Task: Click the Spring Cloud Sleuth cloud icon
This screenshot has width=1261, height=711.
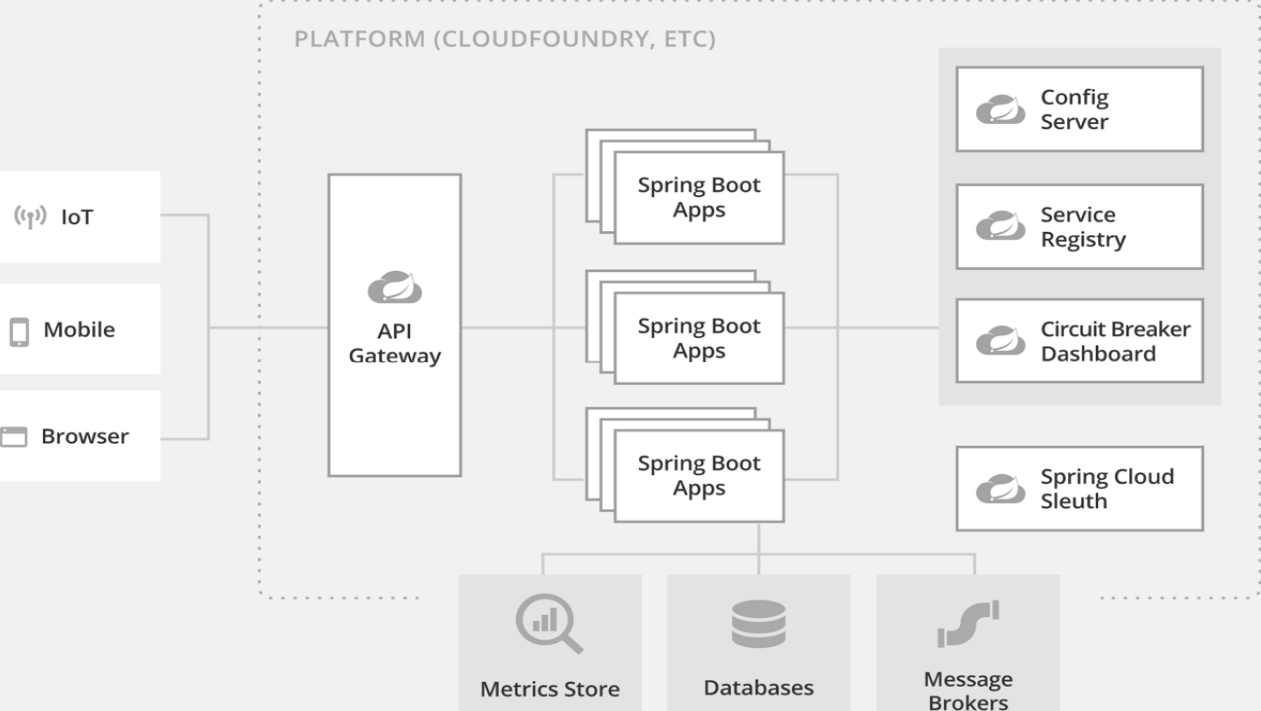Action: pyautogui.click(x=1001, y=489)
